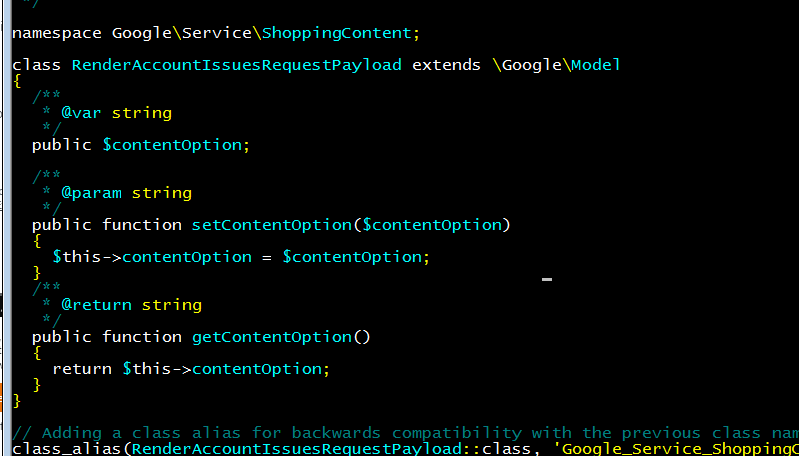Viewport: 799px width, 456px height.
Task: Click the @var string annotation
Action: pyautogui.click(x=117, y=113)
